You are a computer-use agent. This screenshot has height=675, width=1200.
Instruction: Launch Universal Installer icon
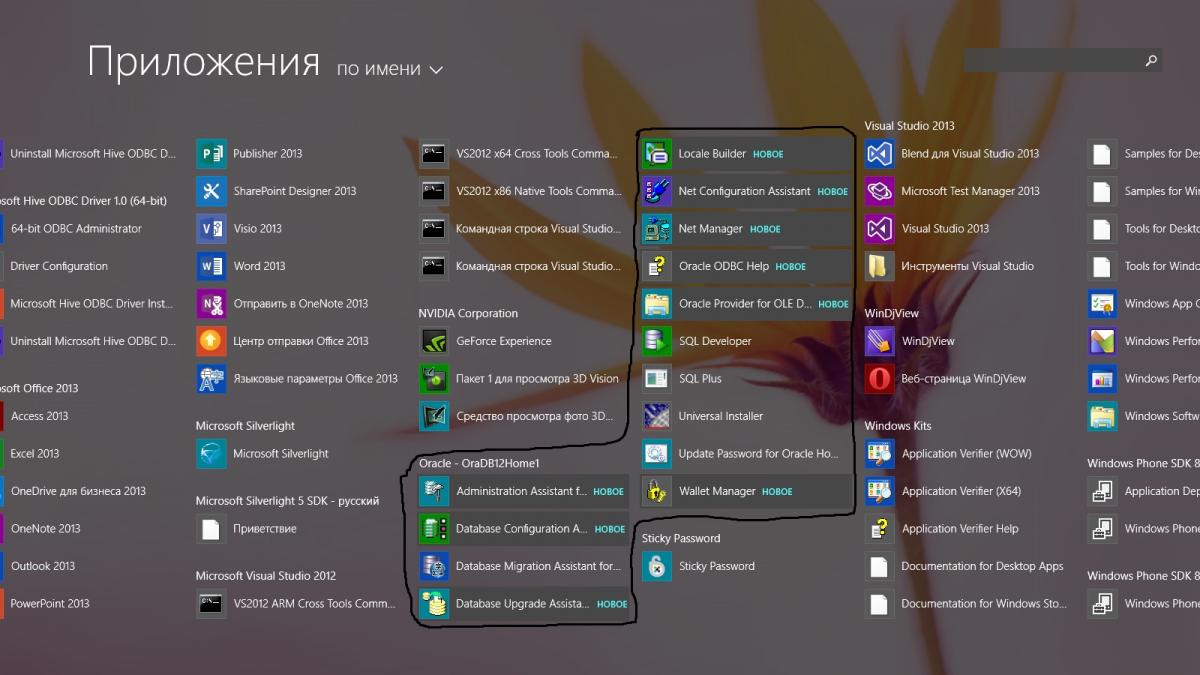656,416
